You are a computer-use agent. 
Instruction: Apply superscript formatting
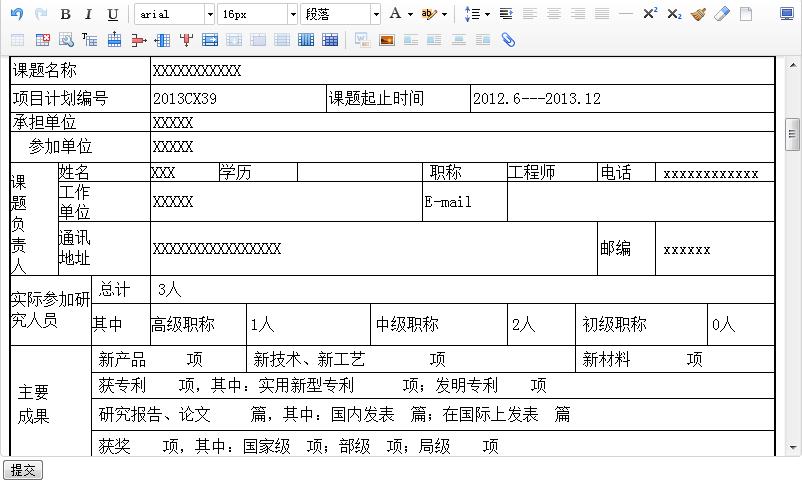coord(650,14)
